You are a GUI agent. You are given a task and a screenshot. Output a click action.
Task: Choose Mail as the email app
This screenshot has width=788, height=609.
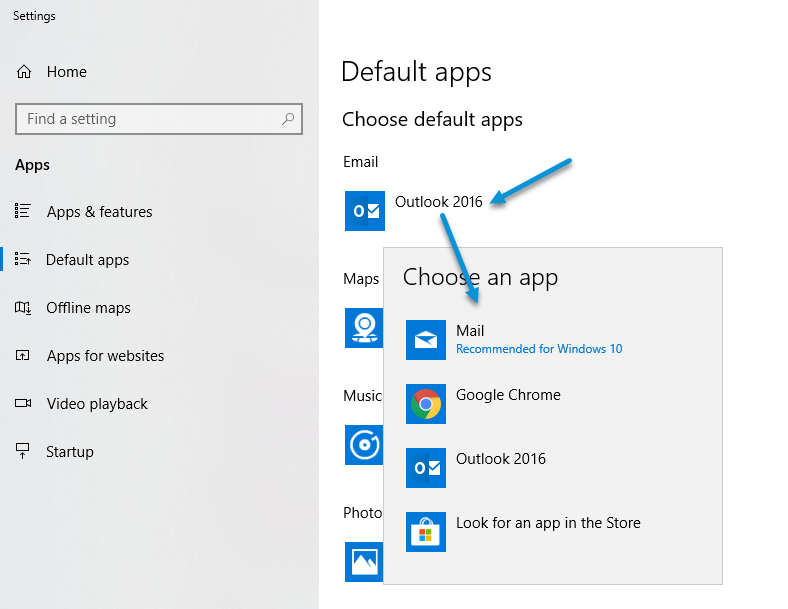click(553, 340)
